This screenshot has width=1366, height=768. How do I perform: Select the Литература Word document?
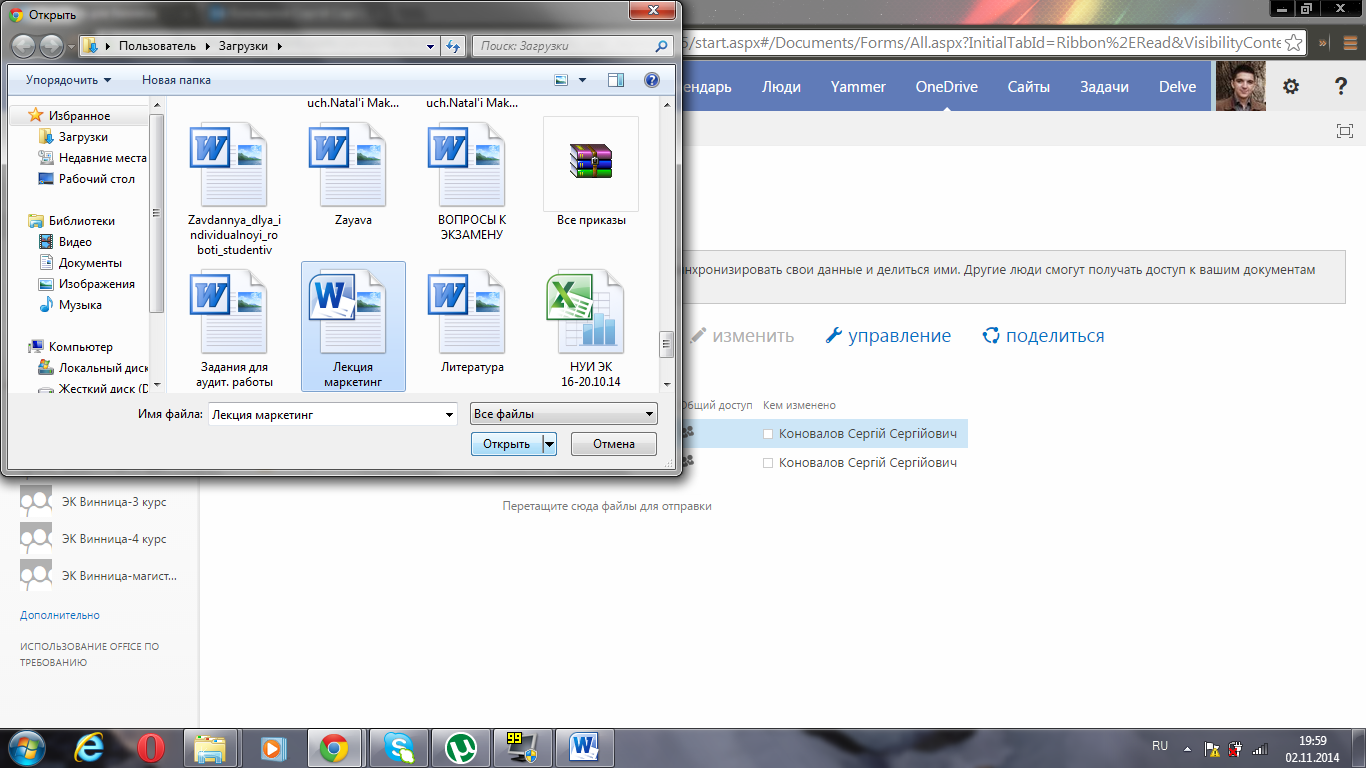coord(471,320)
